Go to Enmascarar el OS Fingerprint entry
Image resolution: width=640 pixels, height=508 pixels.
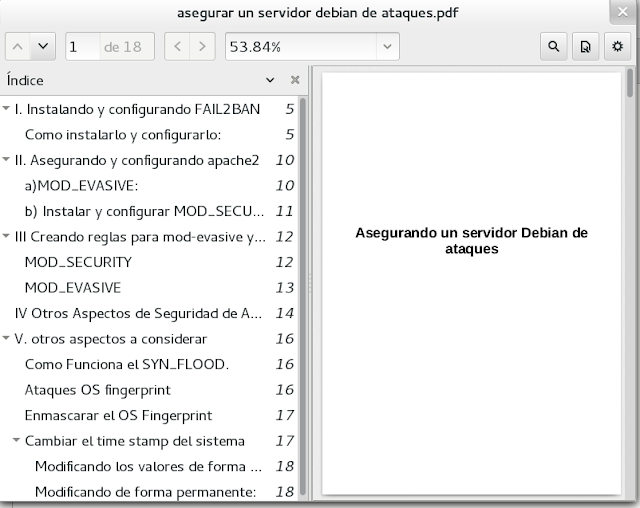pyautogui.click(x=118, y=415)
